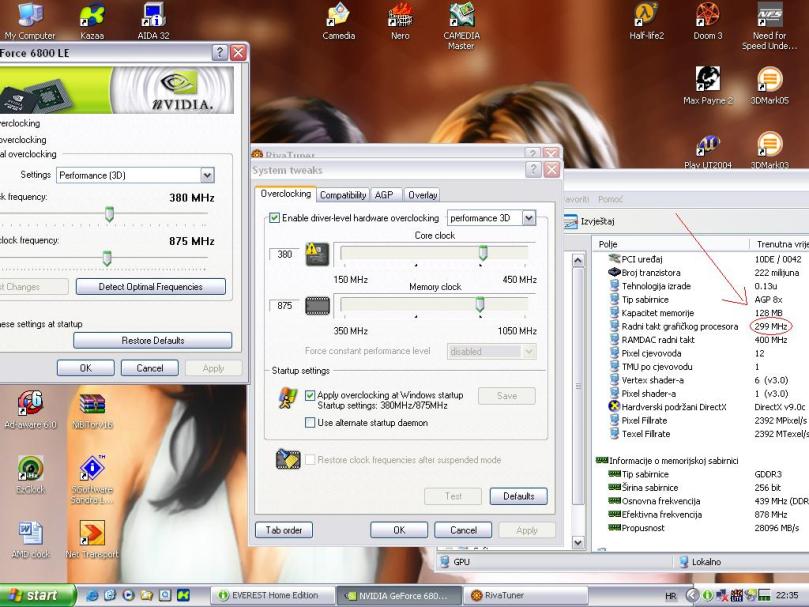Open the Camedia desktop icon

(x=339, y=16)
